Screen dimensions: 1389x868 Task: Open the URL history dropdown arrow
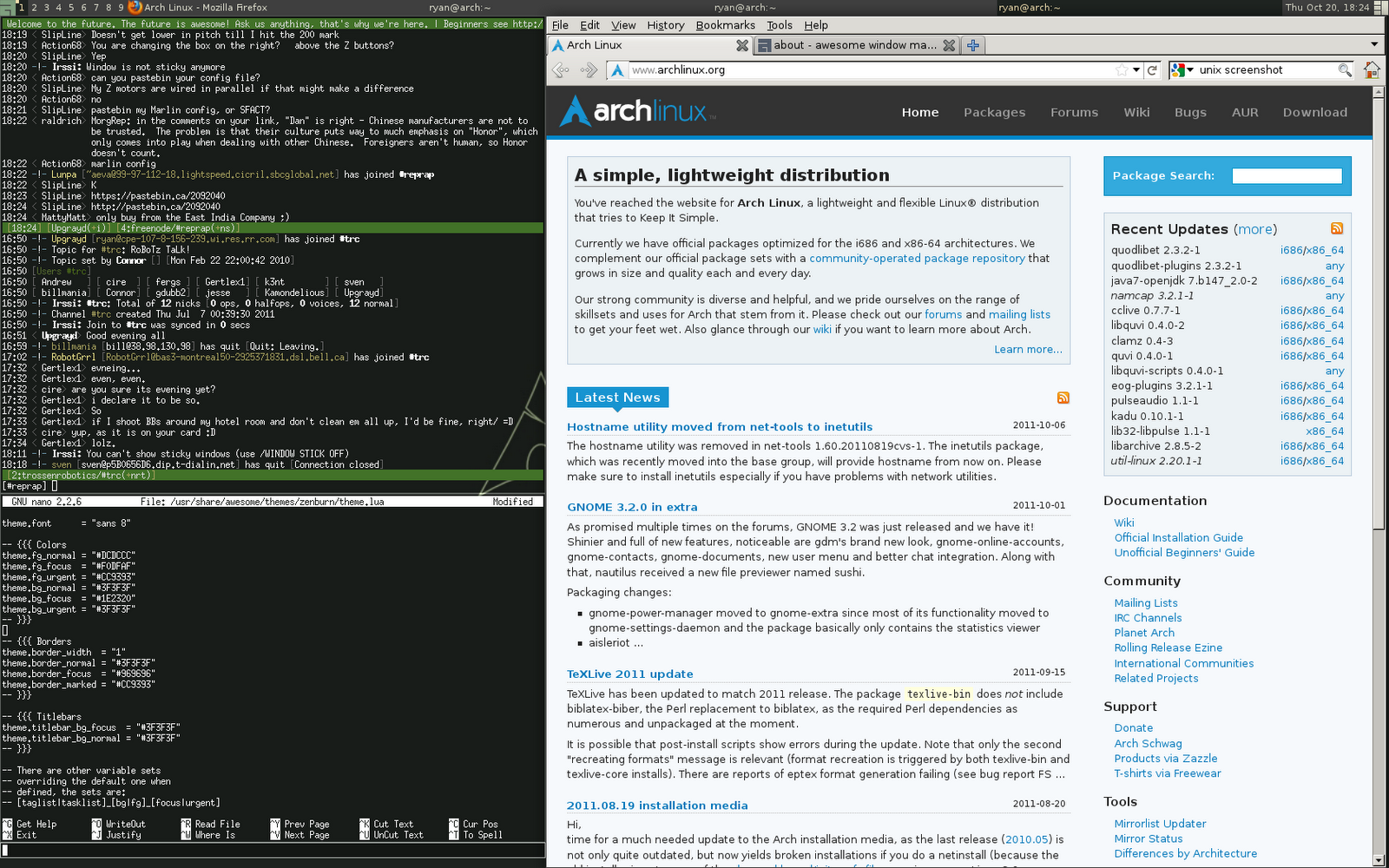(1136, 70)
